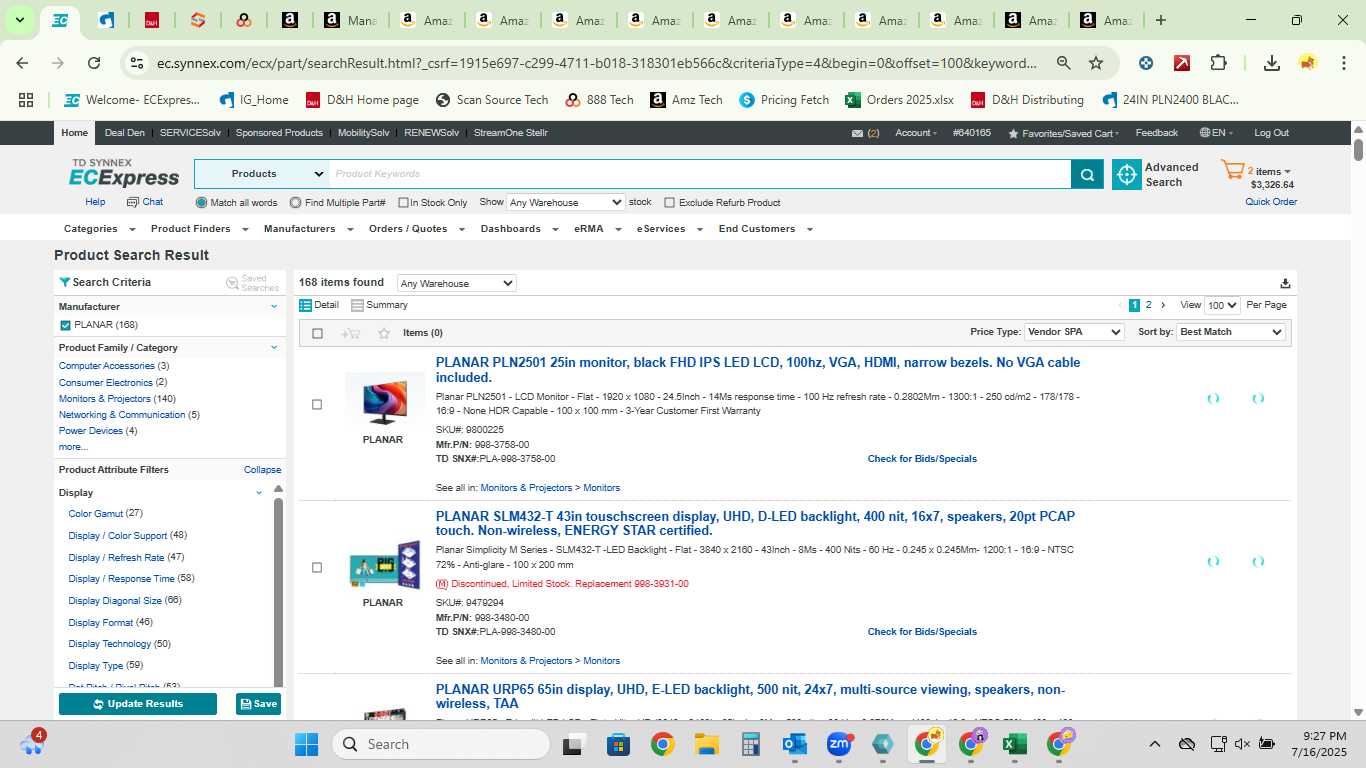The height and width of the screenshot is (768, 1366).
Task: Open warehouse dropdown beside 168 items found
Action: click(x=456, y=283)
